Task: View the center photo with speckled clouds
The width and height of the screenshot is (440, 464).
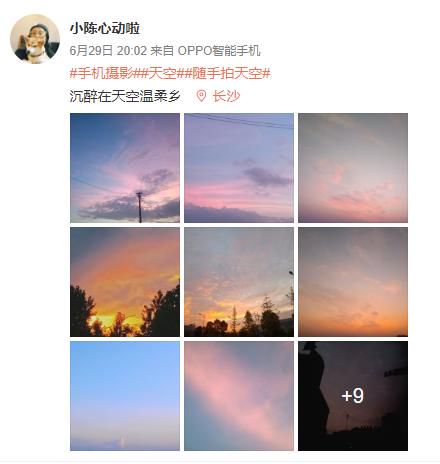Action: [x=239, y=282]
